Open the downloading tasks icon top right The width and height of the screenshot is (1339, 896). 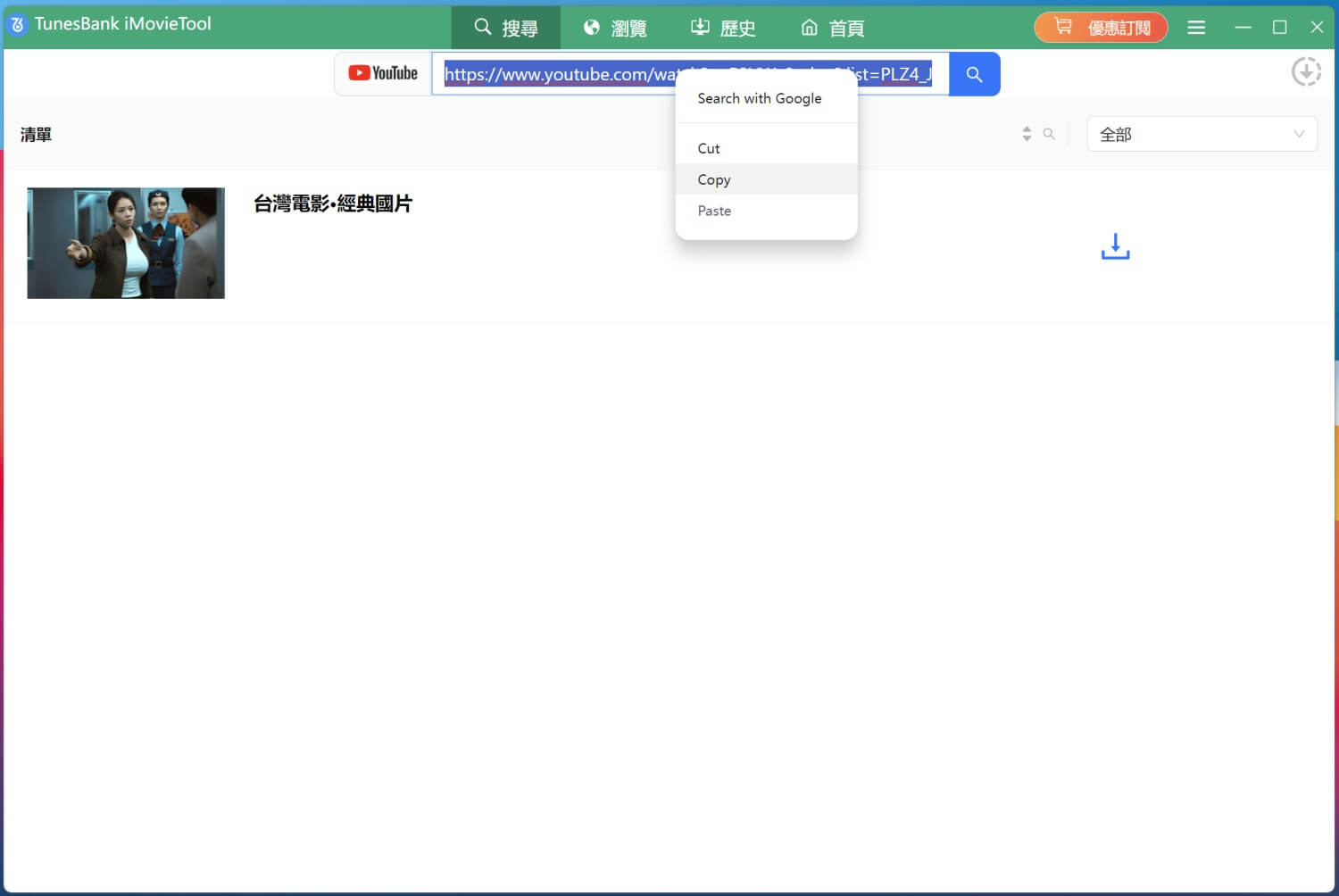pyautogui.click(x=1306, y=71)
